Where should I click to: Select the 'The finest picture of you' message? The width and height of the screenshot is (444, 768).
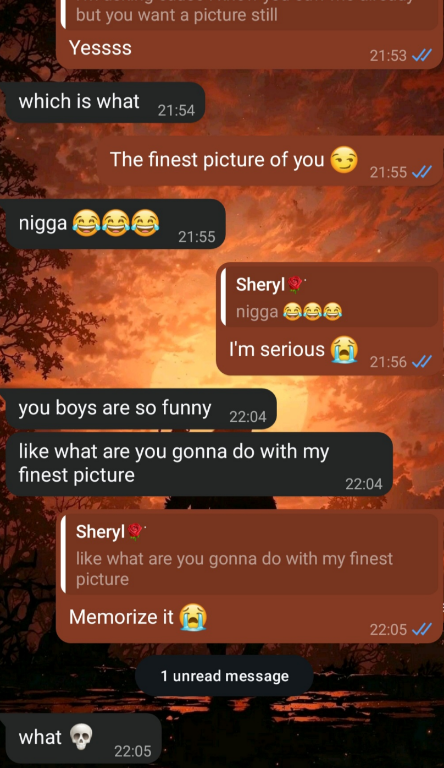270,161
